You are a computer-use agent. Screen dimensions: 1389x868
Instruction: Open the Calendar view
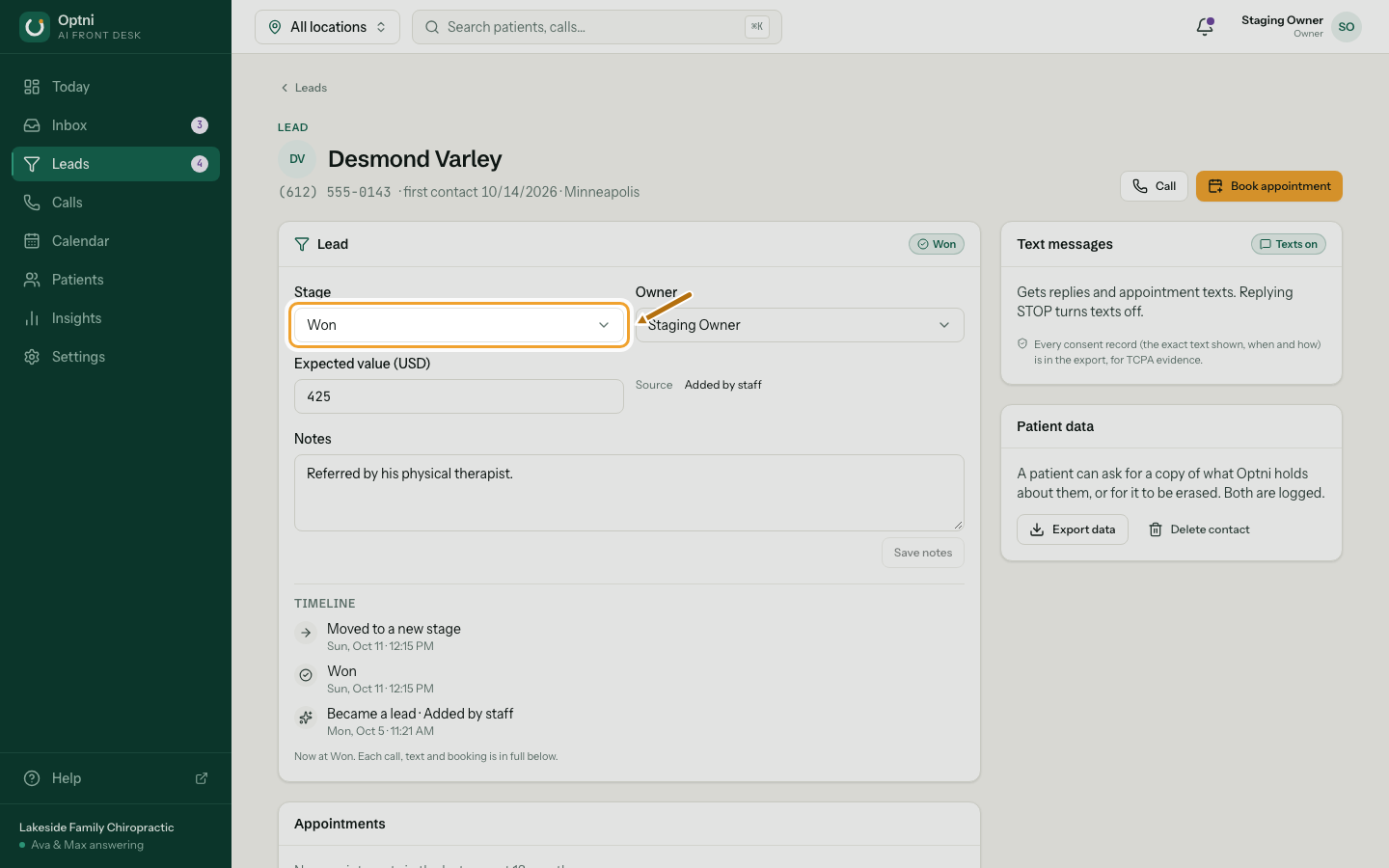116,241
